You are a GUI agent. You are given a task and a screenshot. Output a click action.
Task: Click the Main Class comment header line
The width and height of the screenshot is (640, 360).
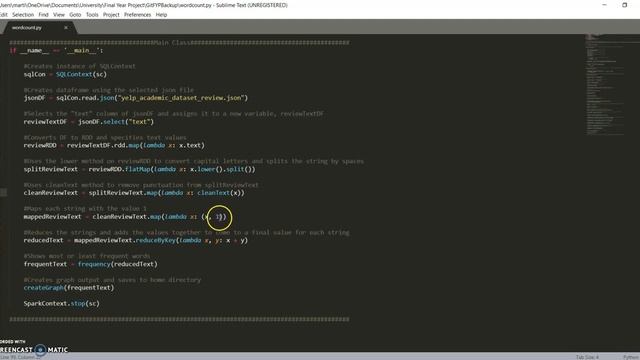click(x=179, y=42)
